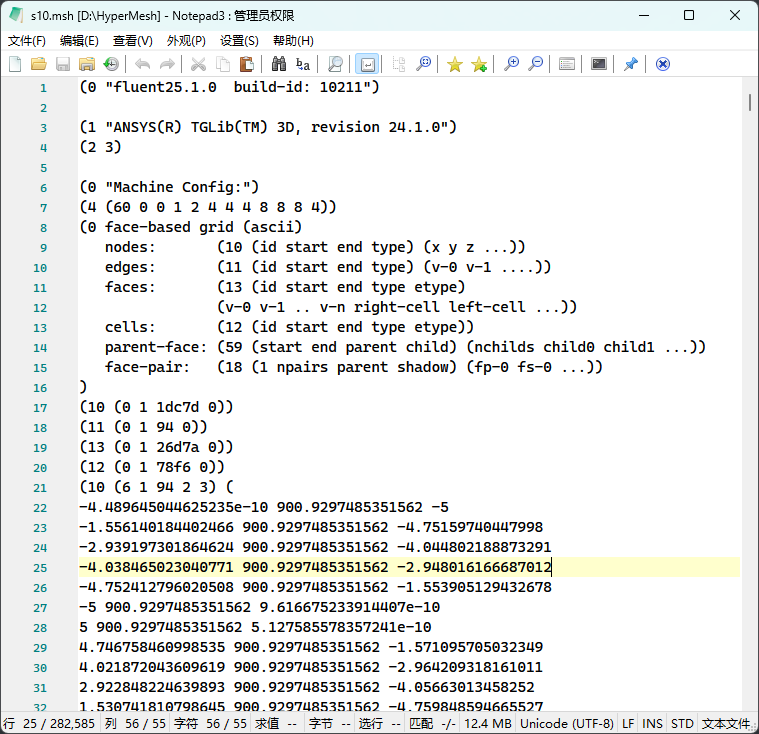Screen dimensions: 759x734
Task: Open the 设置(S) menu
Action: (x=239, y=41)
